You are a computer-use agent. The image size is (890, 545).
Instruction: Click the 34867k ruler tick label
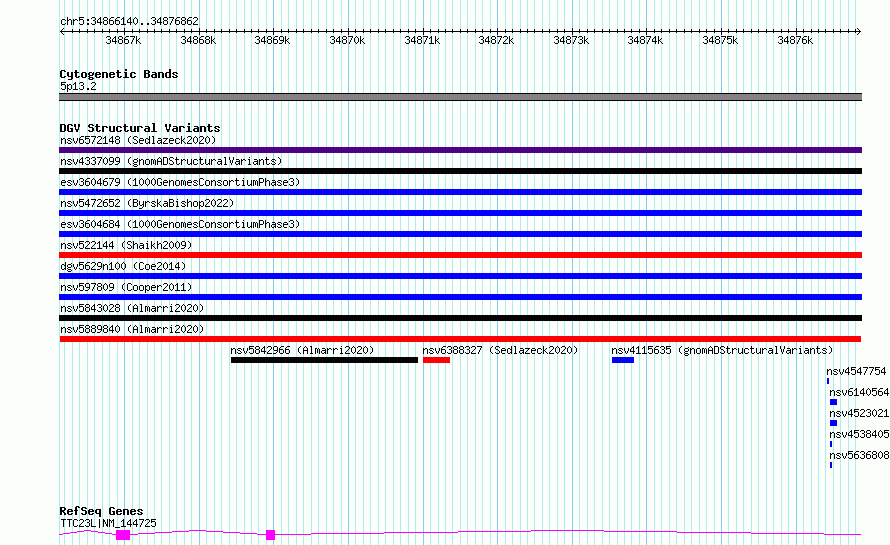coord(123,40)
